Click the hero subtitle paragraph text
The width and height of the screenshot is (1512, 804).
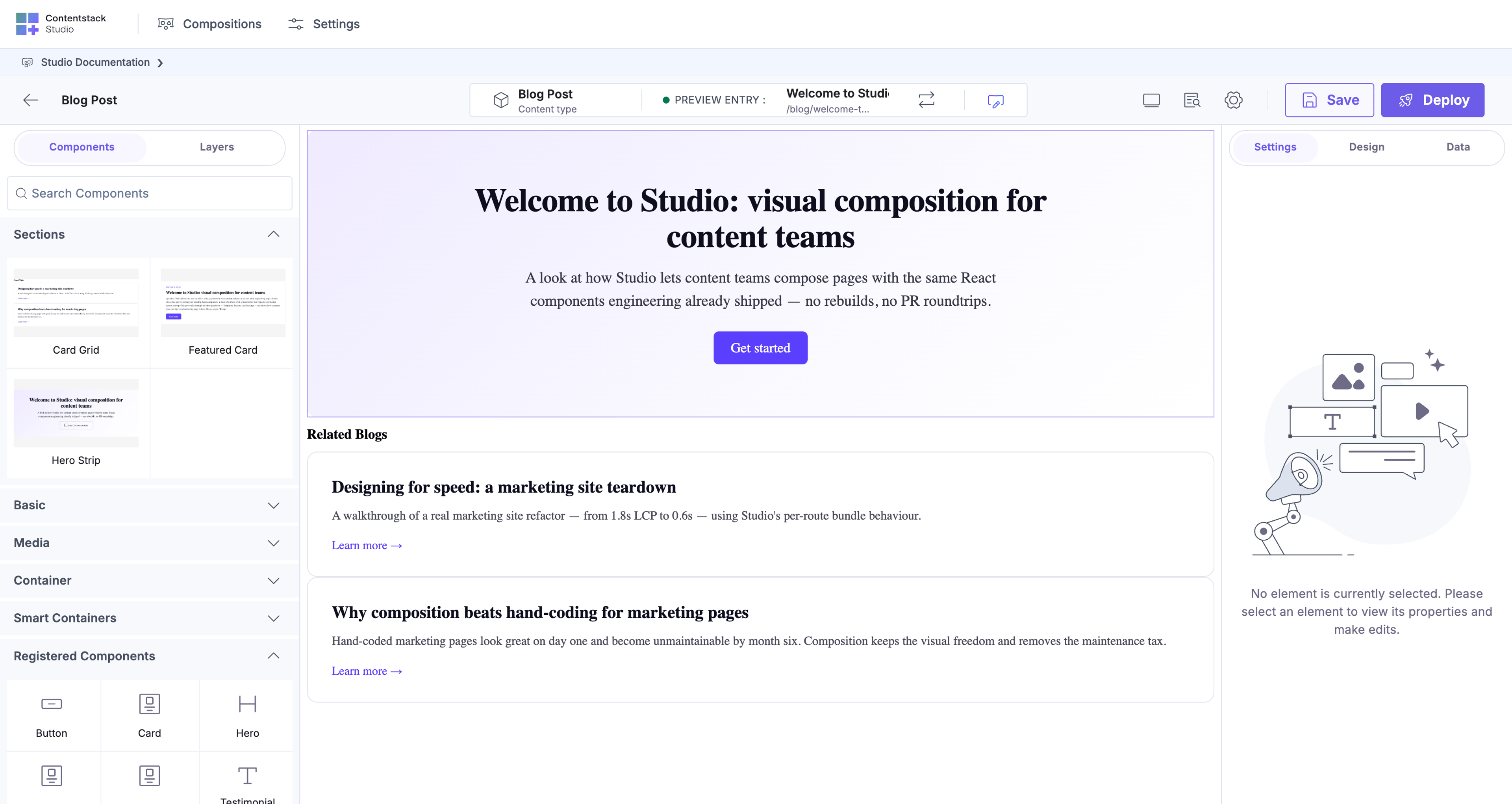click(760, 290)
